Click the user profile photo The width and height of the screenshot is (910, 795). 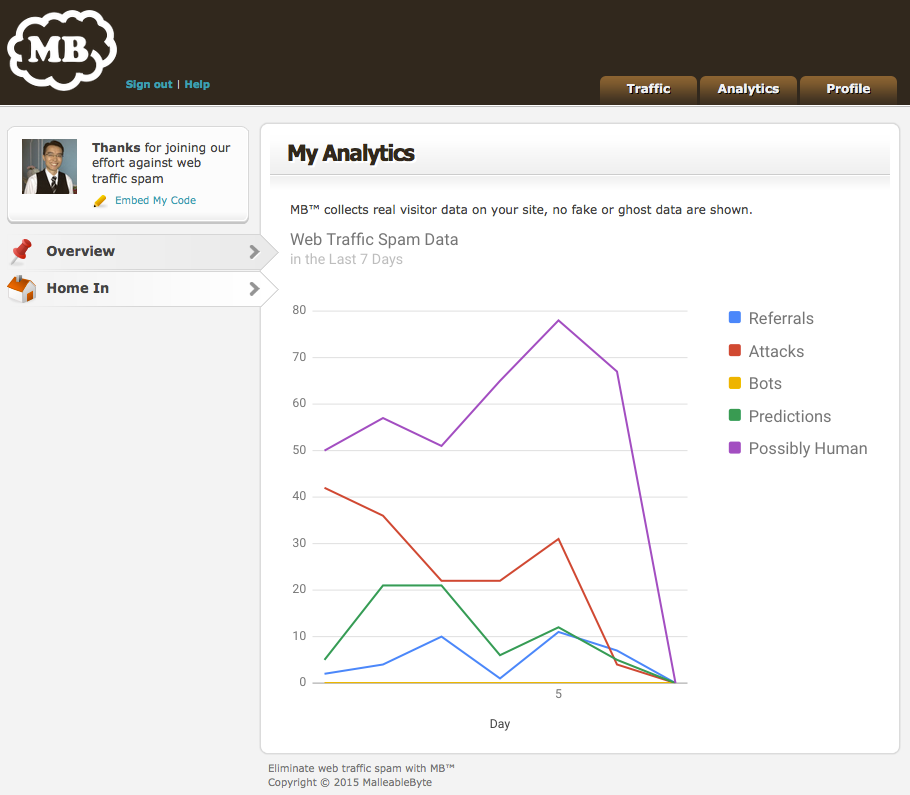point(49,167)
